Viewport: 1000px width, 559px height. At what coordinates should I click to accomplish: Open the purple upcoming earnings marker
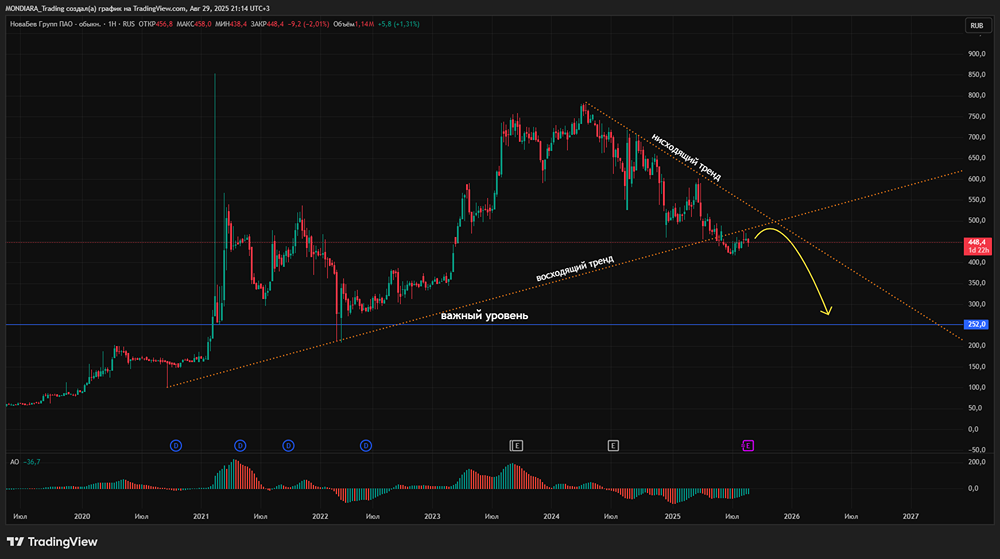[748, 446]
